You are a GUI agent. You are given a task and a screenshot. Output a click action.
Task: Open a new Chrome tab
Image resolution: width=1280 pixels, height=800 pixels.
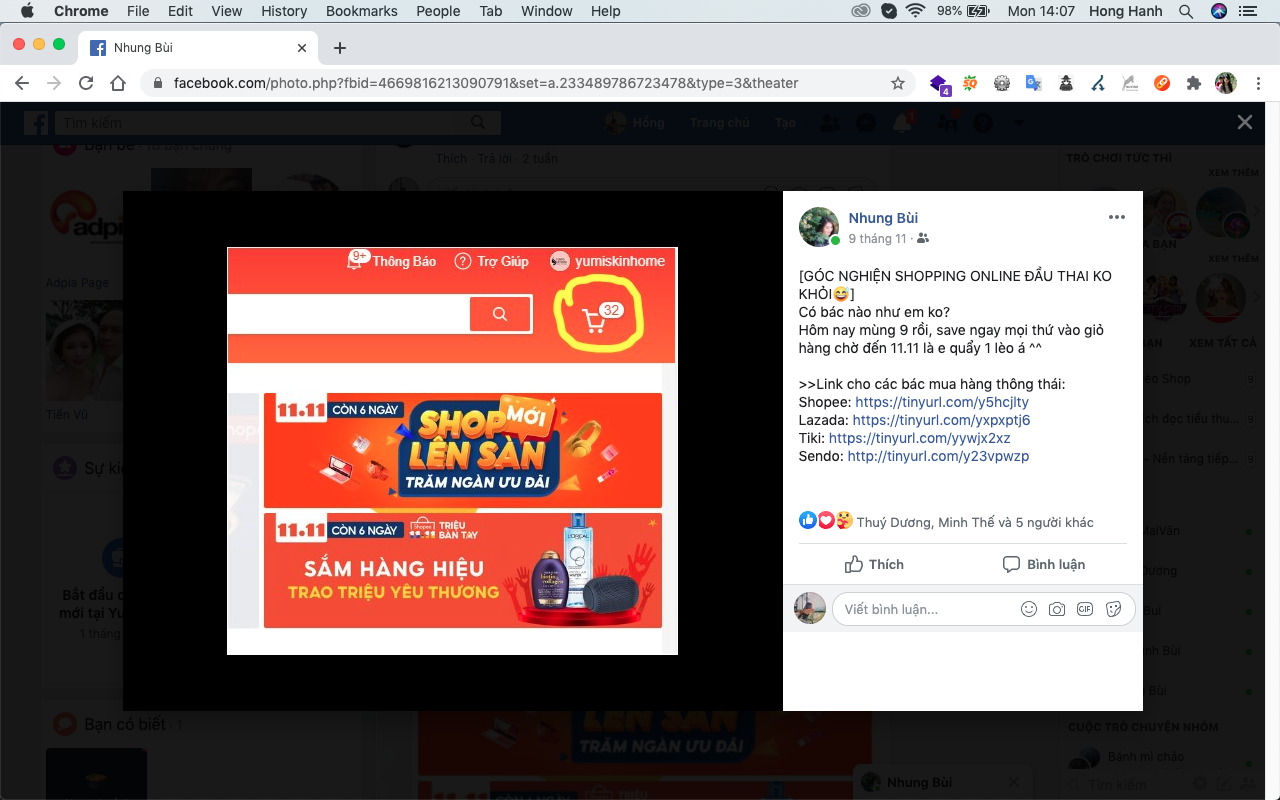(340, 48)
